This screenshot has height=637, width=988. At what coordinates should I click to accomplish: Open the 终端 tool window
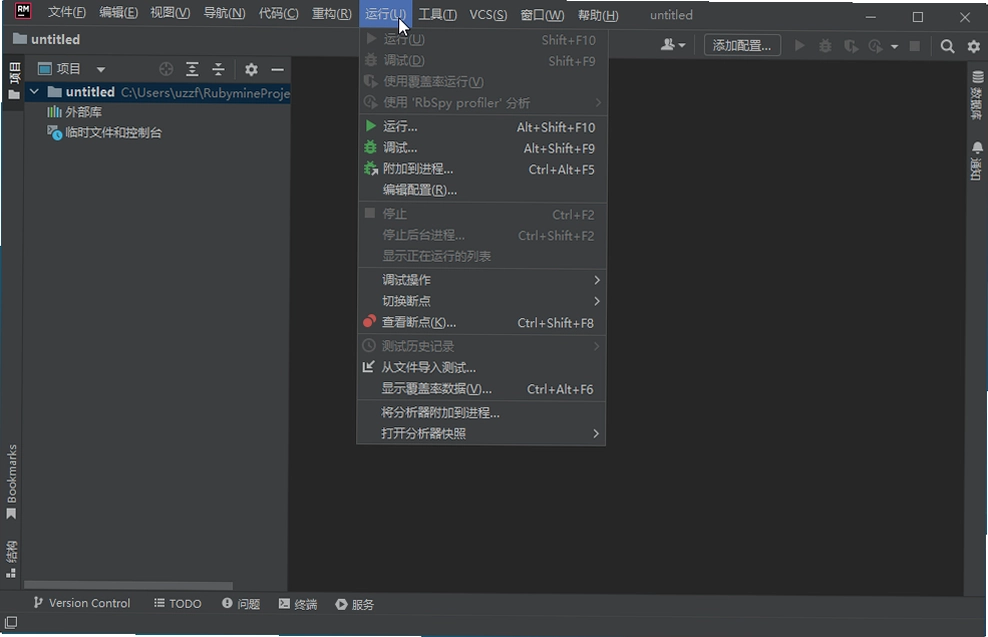click(x=298, y=604)
